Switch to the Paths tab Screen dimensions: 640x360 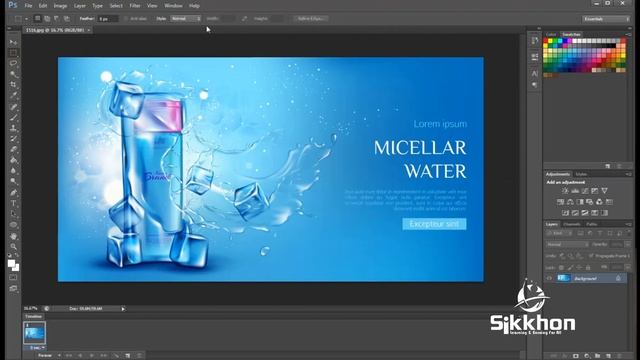point(591,224)
